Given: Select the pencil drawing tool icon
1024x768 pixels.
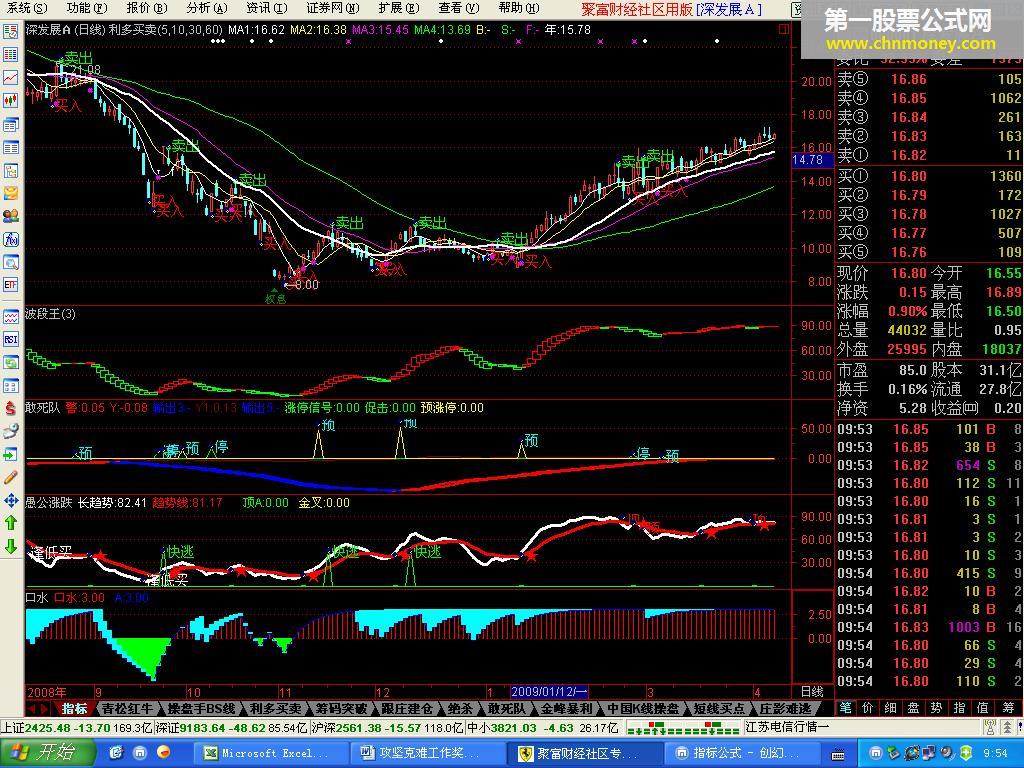Looking at the screenshot, I should [x=10, y=477].
